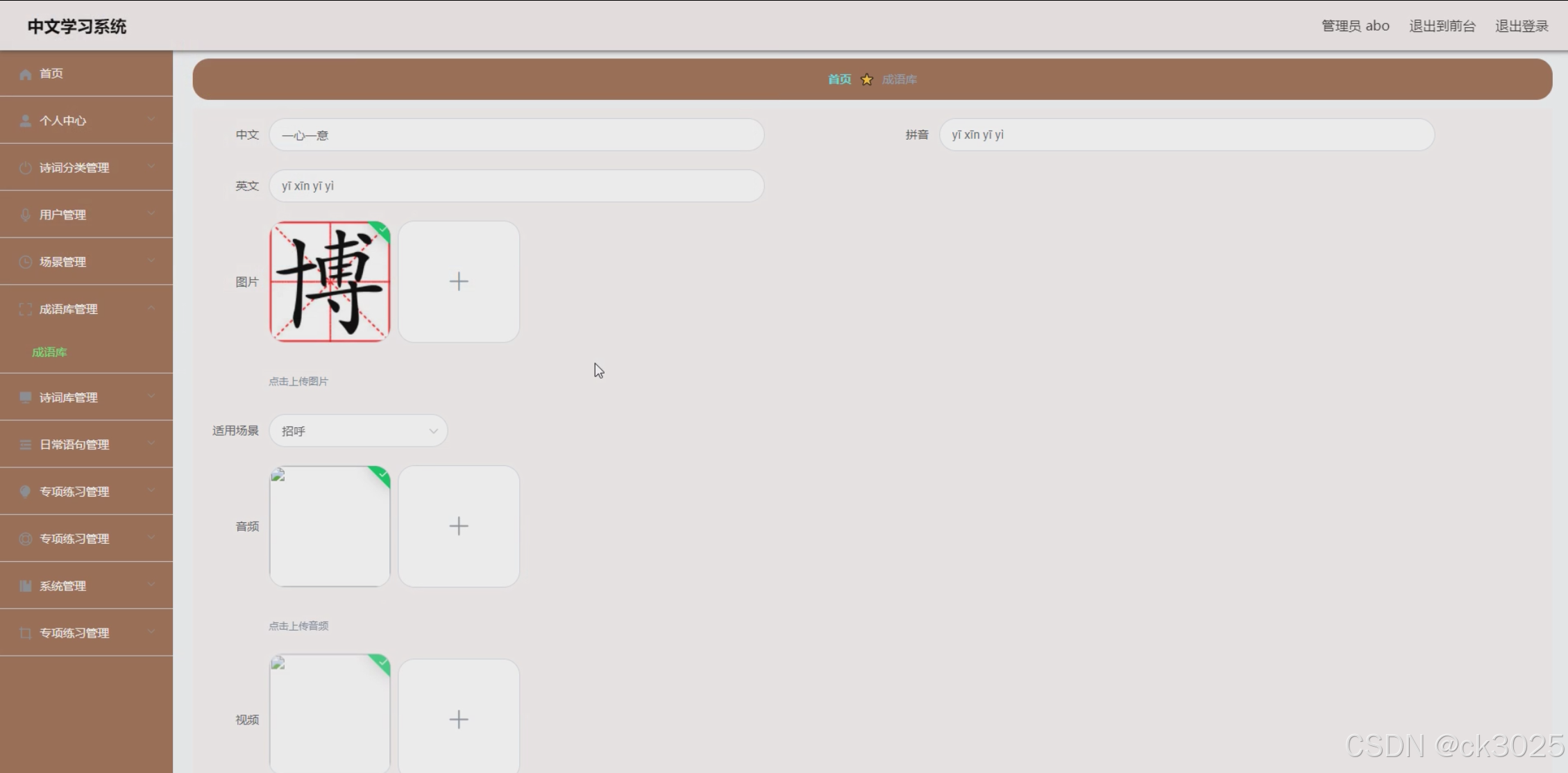The width and height of the screenshot is (1568, 773).
Task: Click the person icon next to 个人中心
Action: (26, 121)
